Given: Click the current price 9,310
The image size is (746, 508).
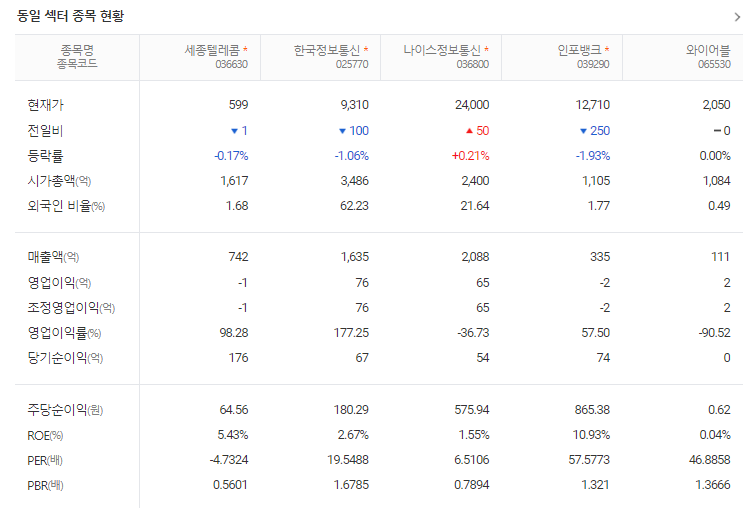Looking at the screenshot, I should click(354, 105).
